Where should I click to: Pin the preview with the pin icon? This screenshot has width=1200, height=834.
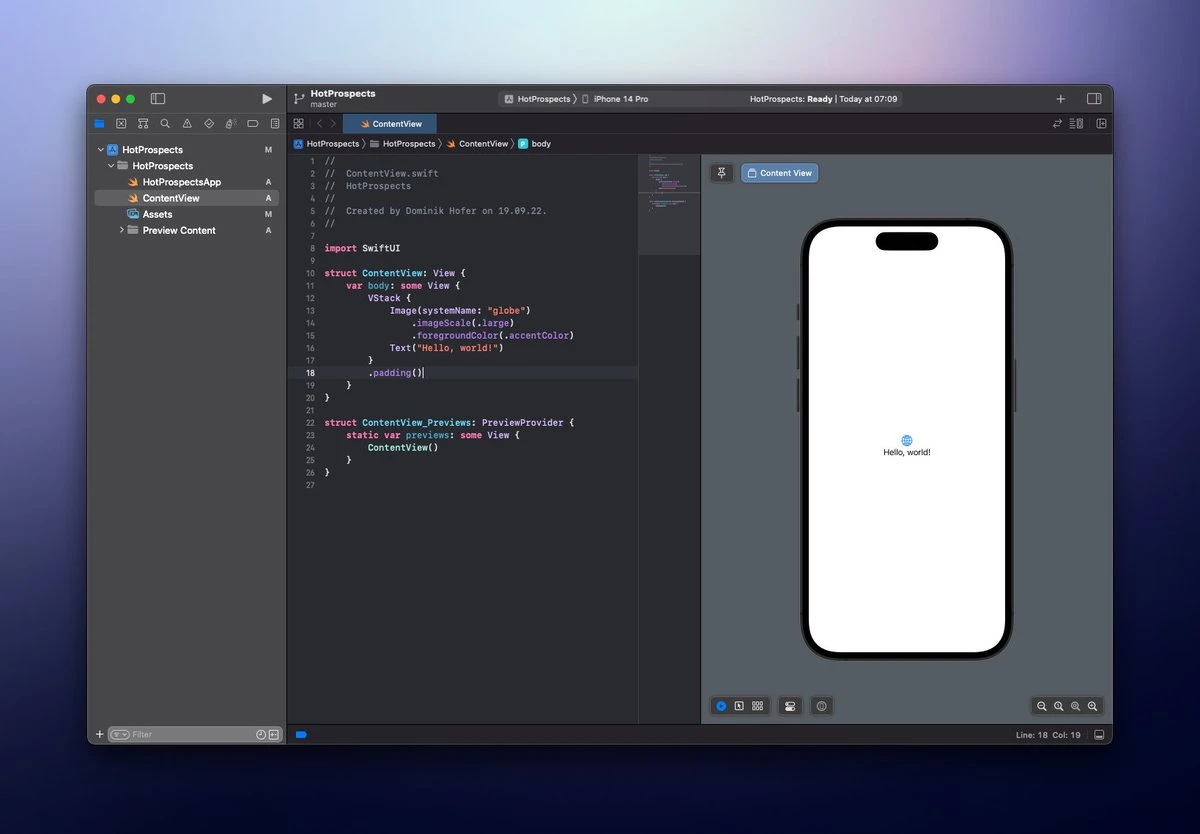pos(722,173)
